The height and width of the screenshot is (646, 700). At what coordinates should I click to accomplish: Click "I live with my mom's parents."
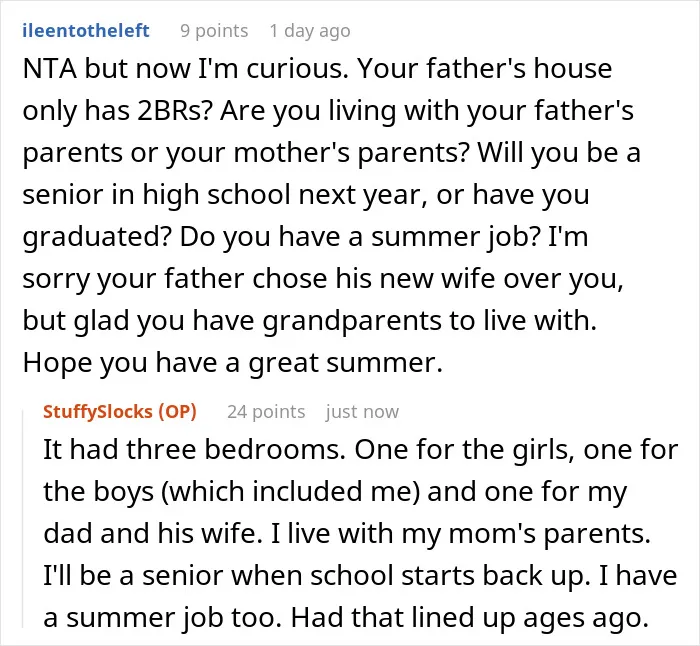[460, 534]
